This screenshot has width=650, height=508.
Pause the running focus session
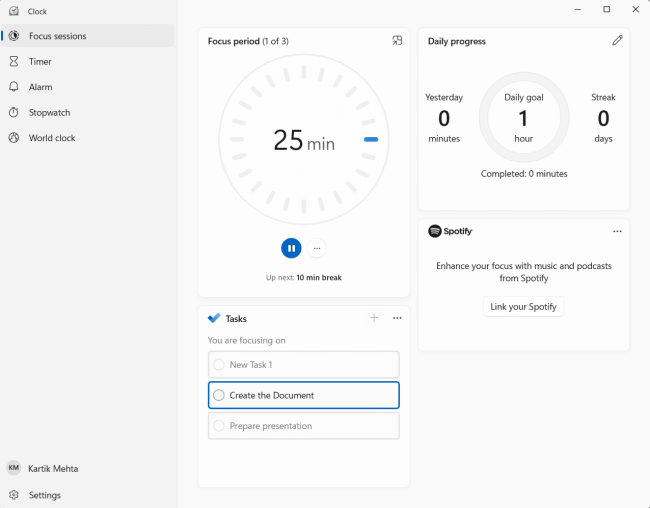(291, 248)
